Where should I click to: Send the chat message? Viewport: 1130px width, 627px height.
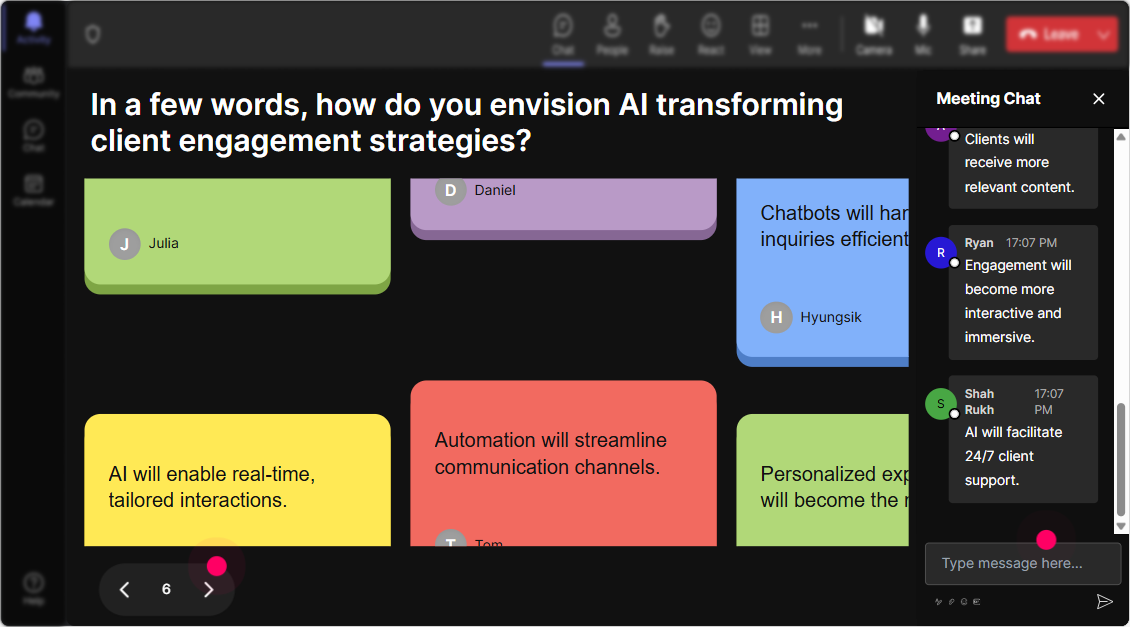pos(1104,602)
